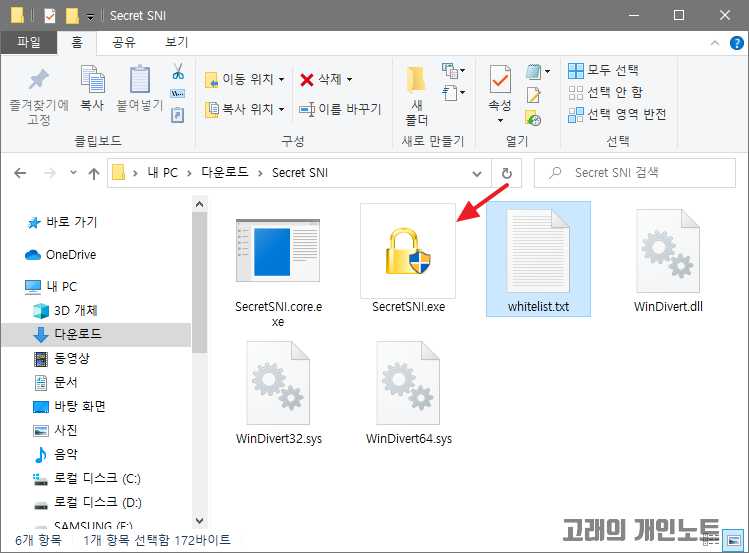Select WinDivert.dll file

(x=668, y=260)
